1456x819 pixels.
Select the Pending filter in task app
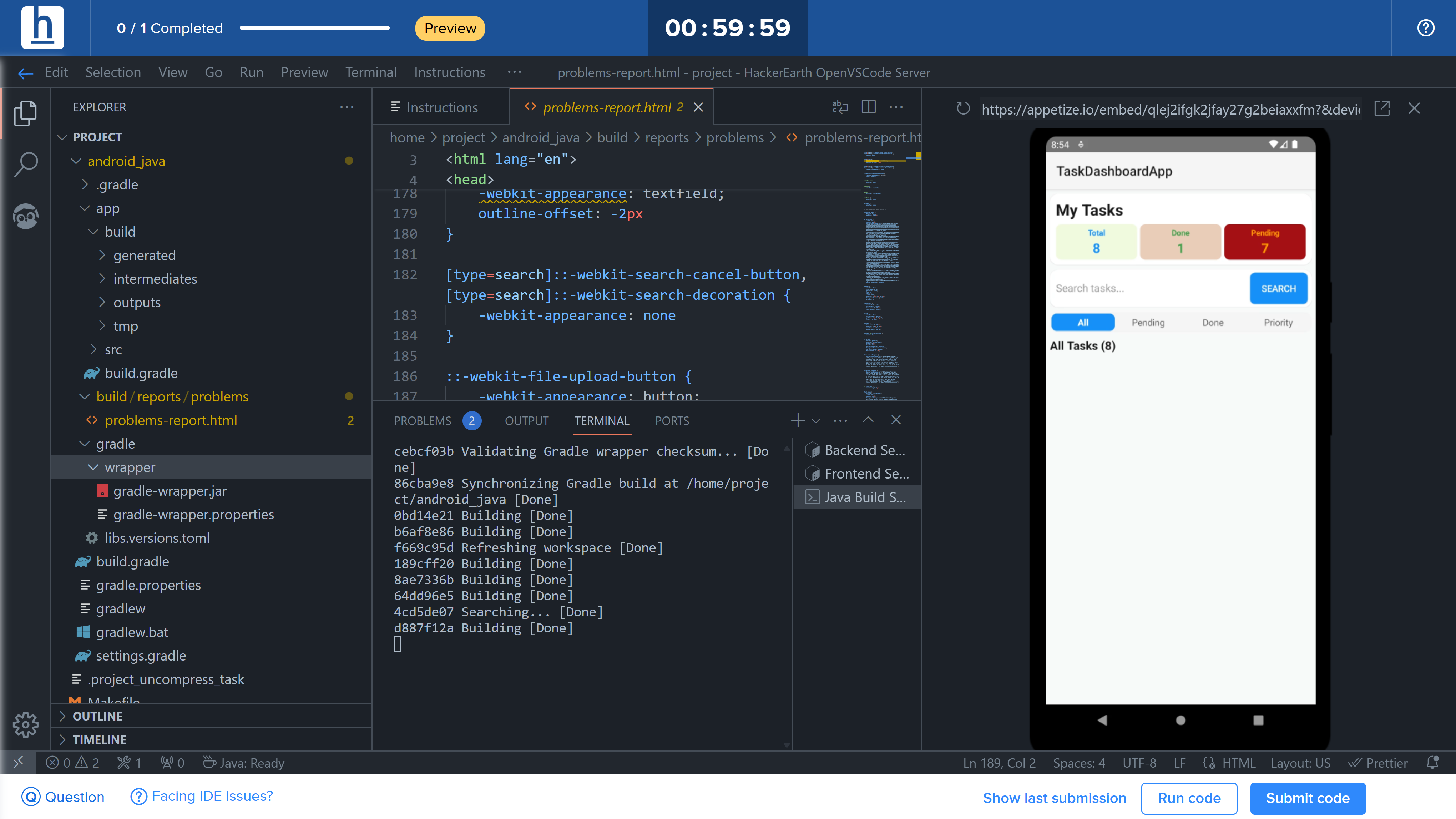tap(1147, 323)
